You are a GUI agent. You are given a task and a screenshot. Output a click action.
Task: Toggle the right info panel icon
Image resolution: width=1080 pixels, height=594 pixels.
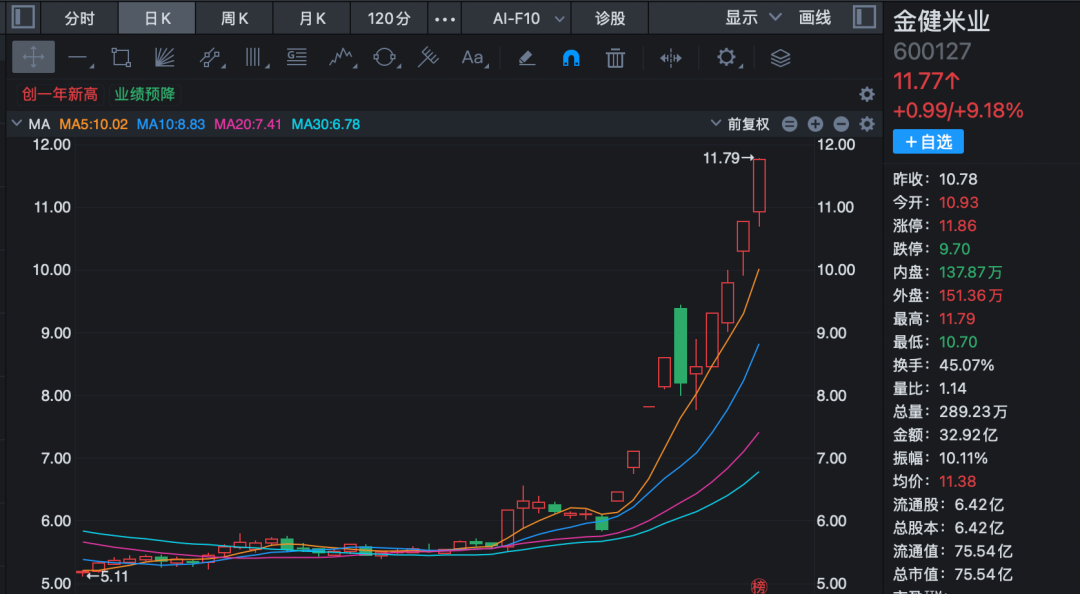[x=864, y=17]
